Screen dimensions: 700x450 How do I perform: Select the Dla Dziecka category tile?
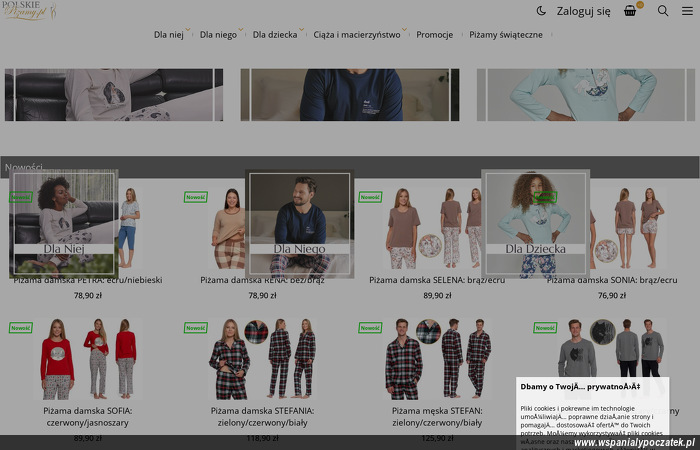(x=536, y=224)
